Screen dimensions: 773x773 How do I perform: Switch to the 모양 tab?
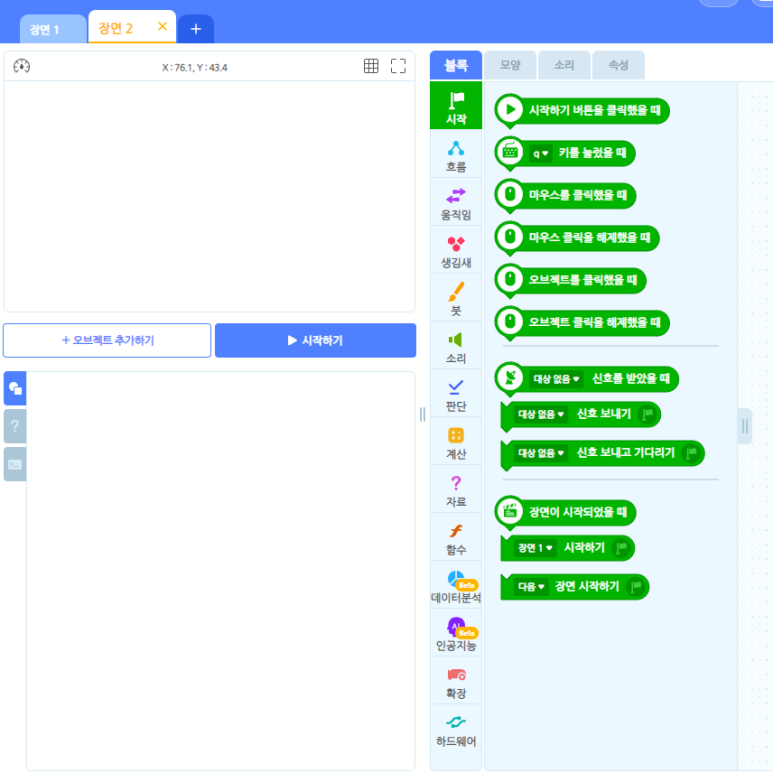point(510,65)
